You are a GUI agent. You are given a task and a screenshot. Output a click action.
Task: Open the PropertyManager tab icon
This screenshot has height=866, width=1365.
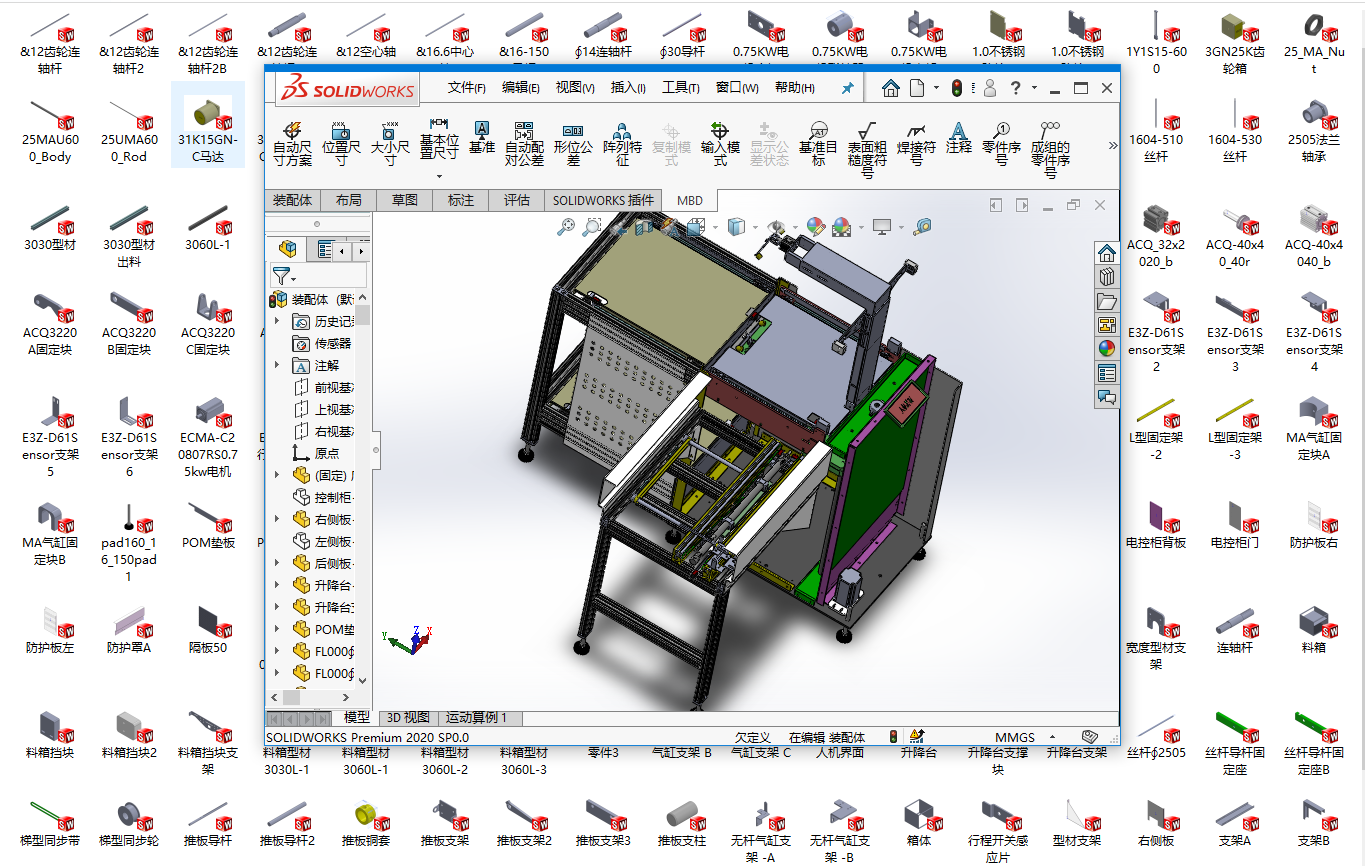point(324,249)
